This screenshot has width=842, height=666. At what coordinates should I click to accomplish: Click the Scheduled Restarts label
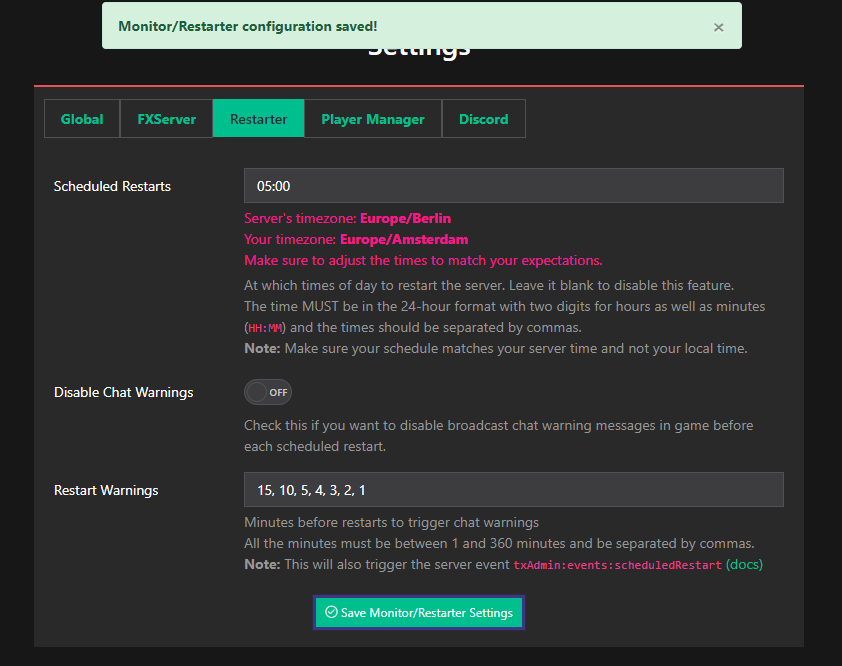click(112, 186)
